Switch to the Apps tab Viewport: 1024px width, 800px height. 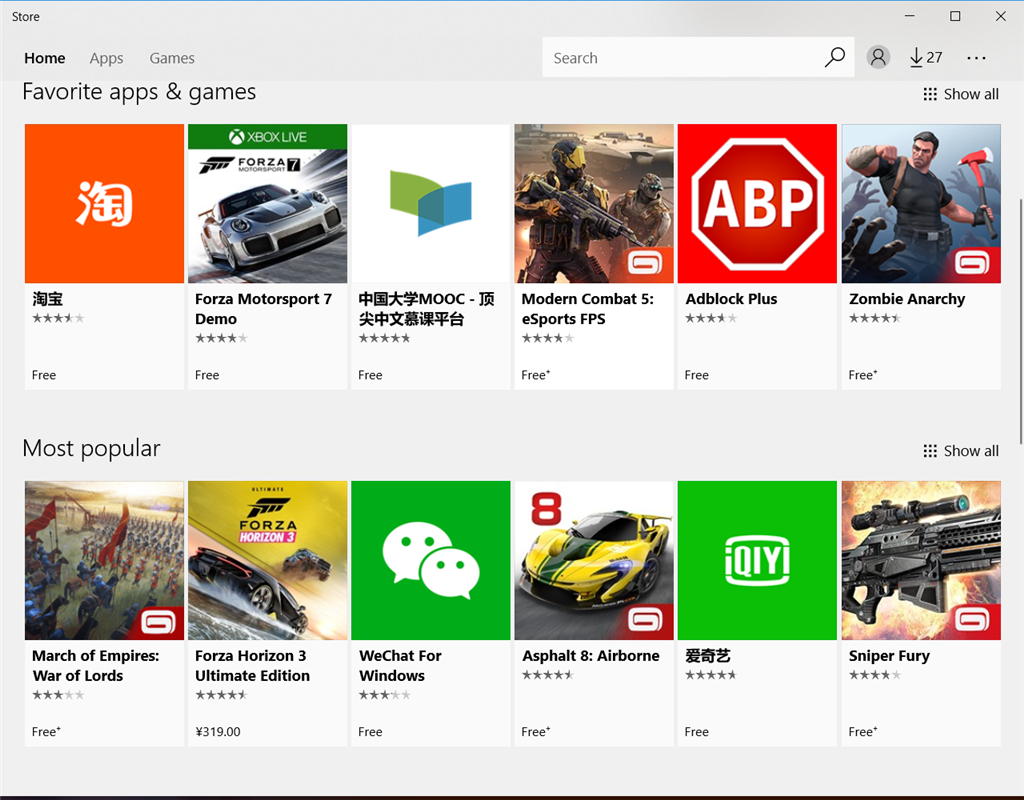[x=106, y=58]
